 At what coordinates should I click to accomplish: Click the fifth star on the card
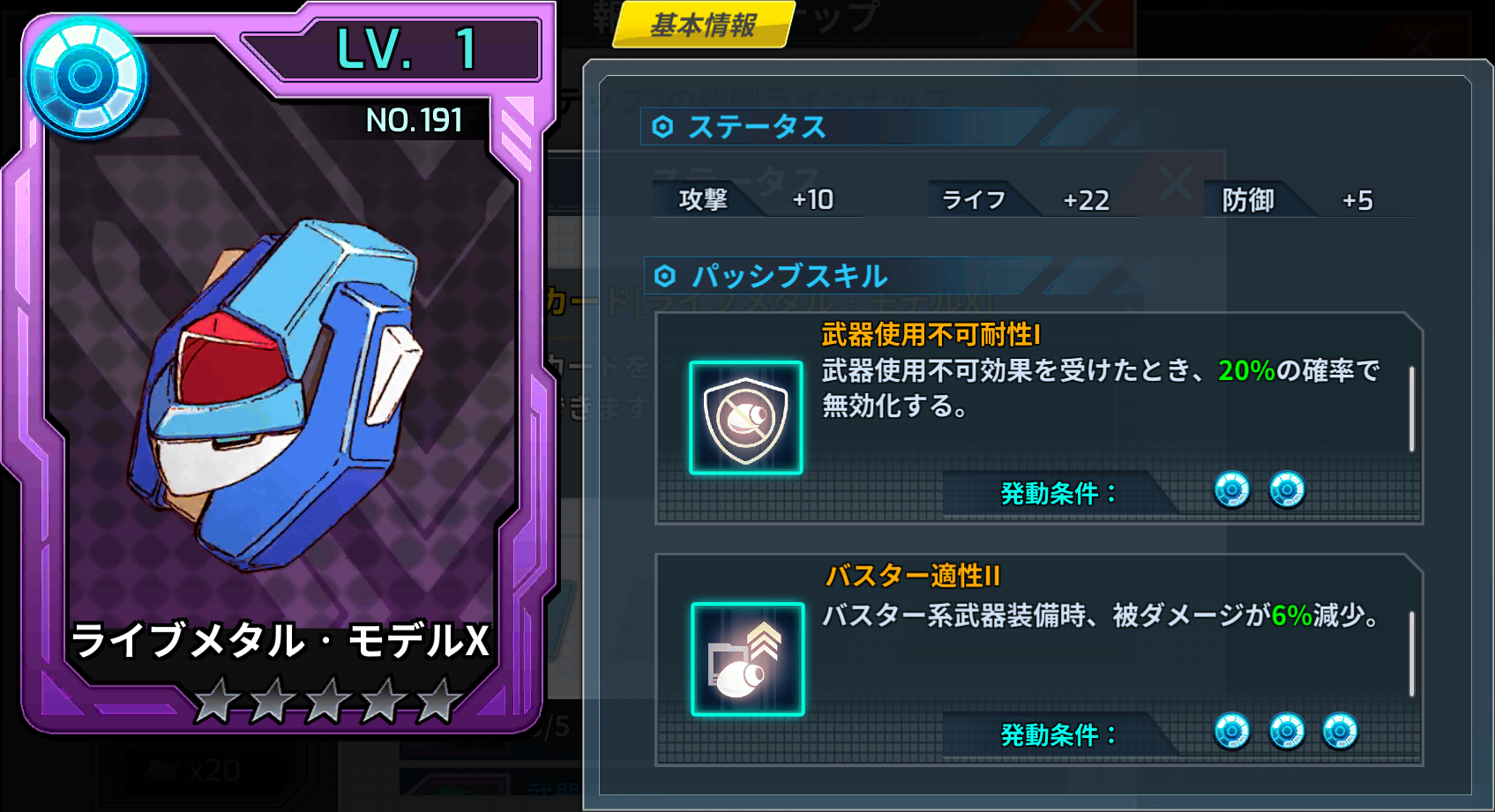click(x=438, y=702)
